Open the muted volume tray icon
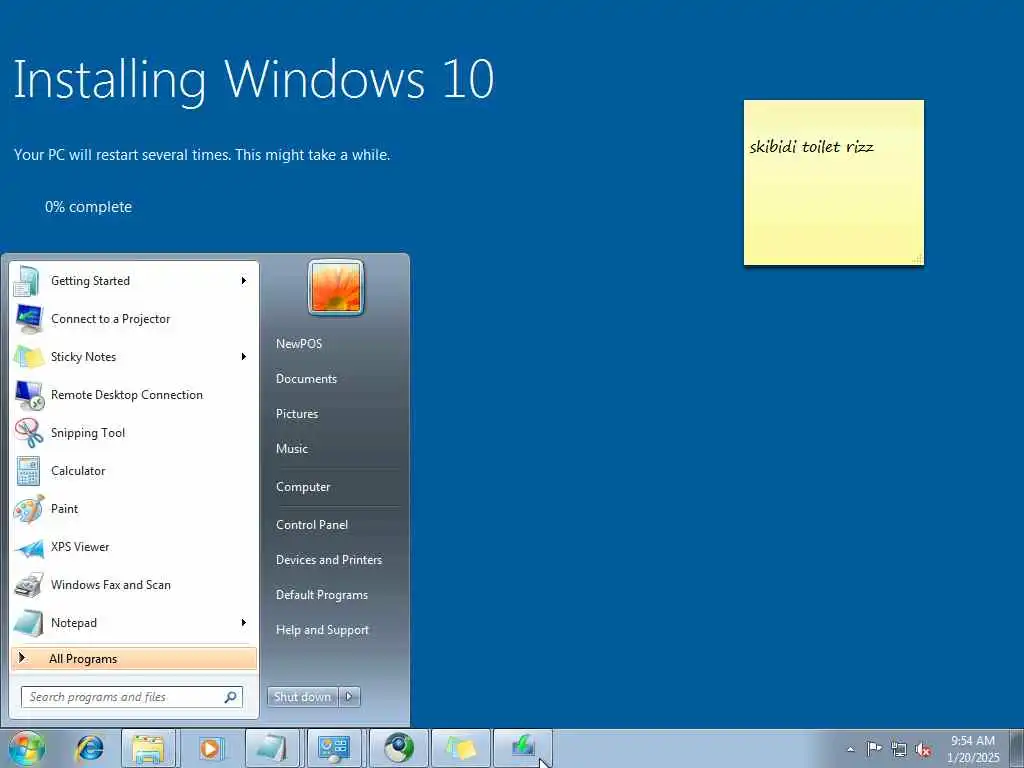 (923, 750)
